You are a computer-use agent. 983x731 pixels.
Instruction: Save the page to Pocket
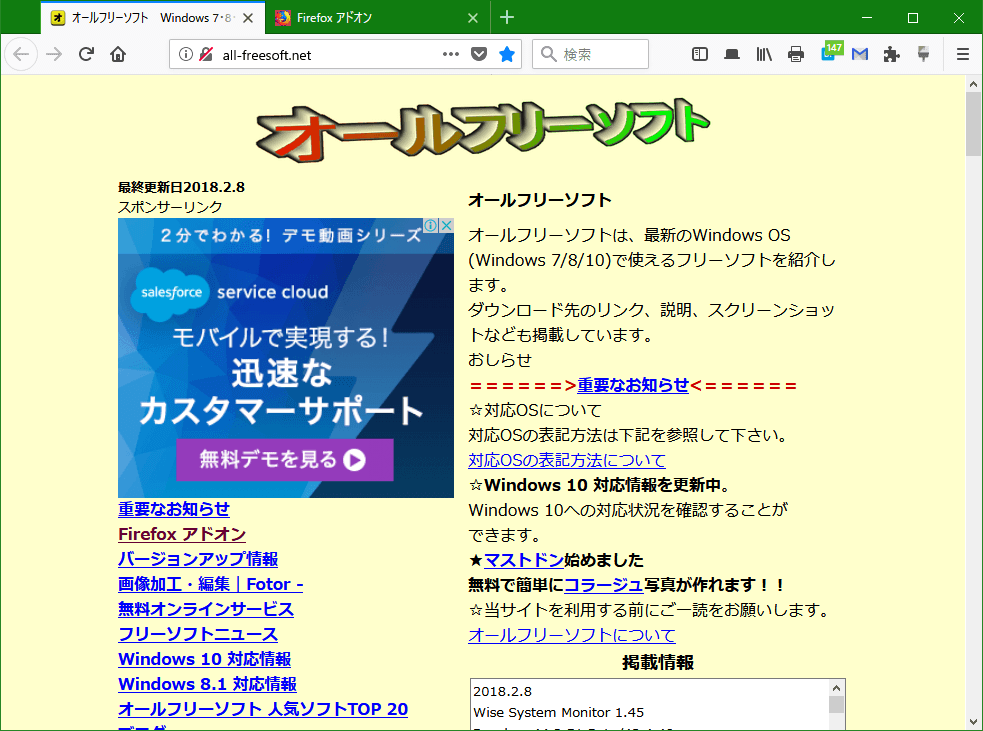[479, 55]
